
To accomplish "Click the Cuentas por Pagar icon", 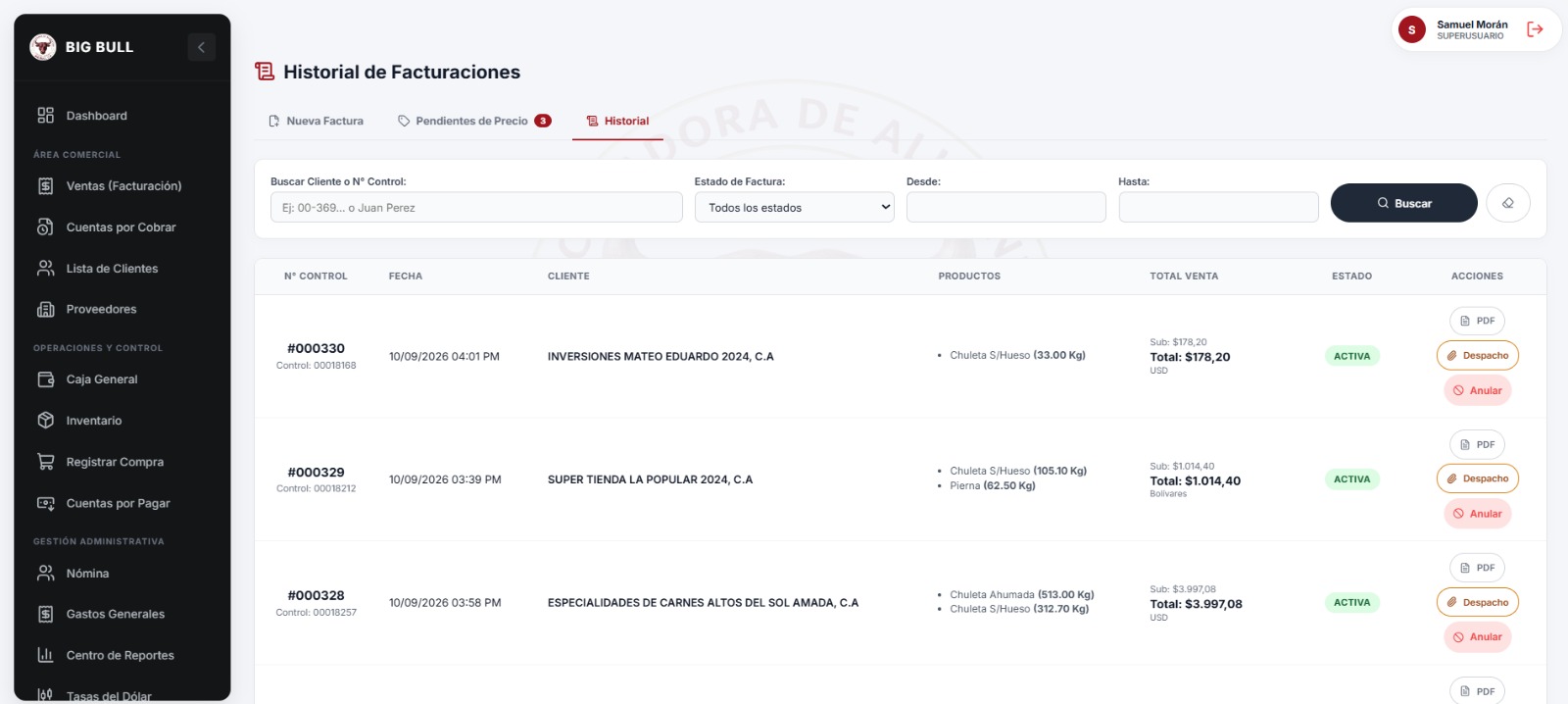I will [45, 503].
